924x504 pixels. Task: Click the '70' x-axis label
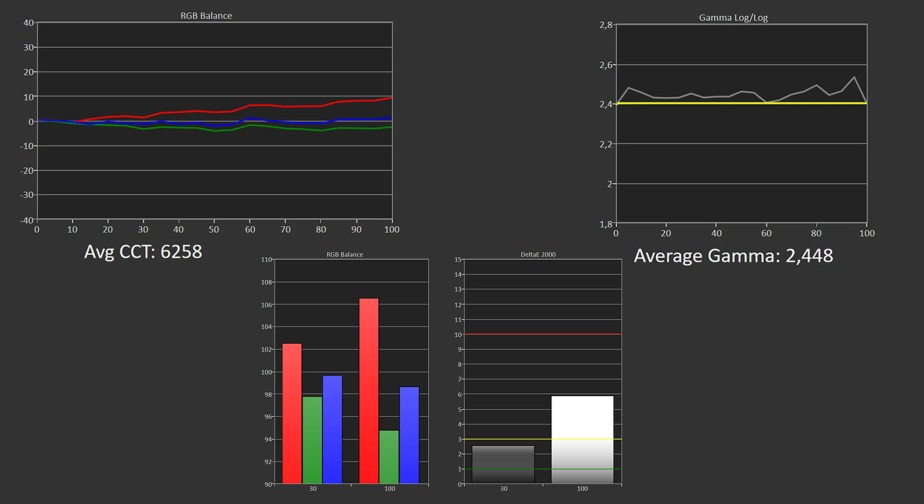click(285, 229)
